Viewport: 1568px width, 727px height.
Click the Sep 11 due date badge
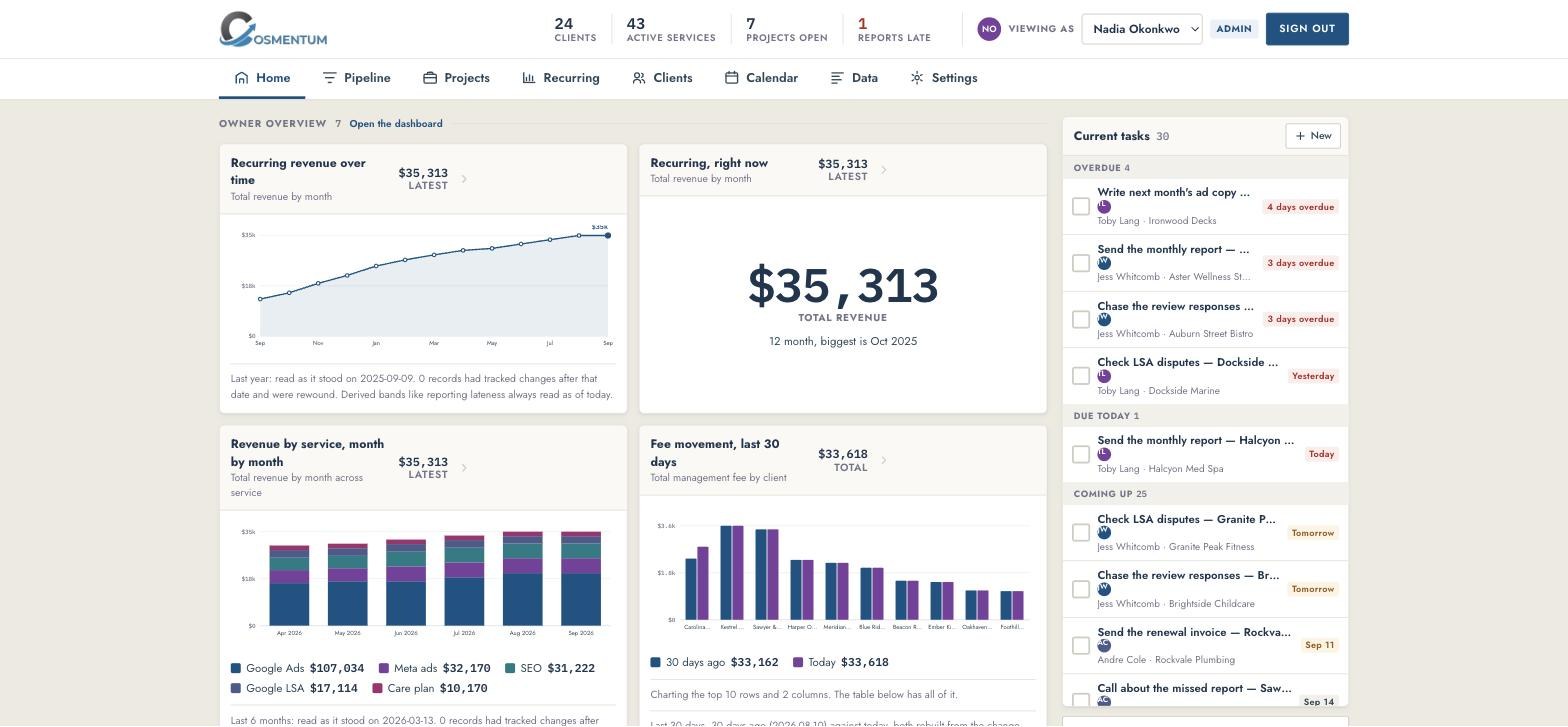[x=1320, y=645]
